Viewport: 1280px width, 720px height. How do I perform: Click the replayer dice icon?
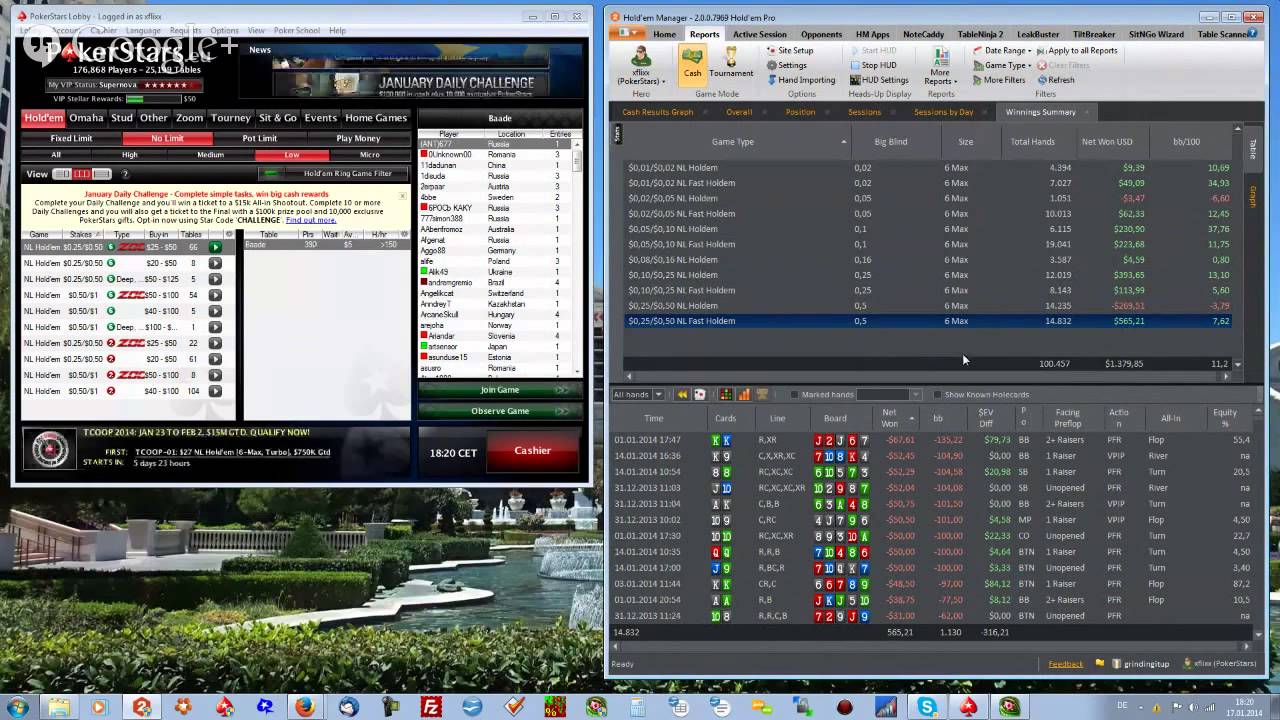[x=699, y=394]
